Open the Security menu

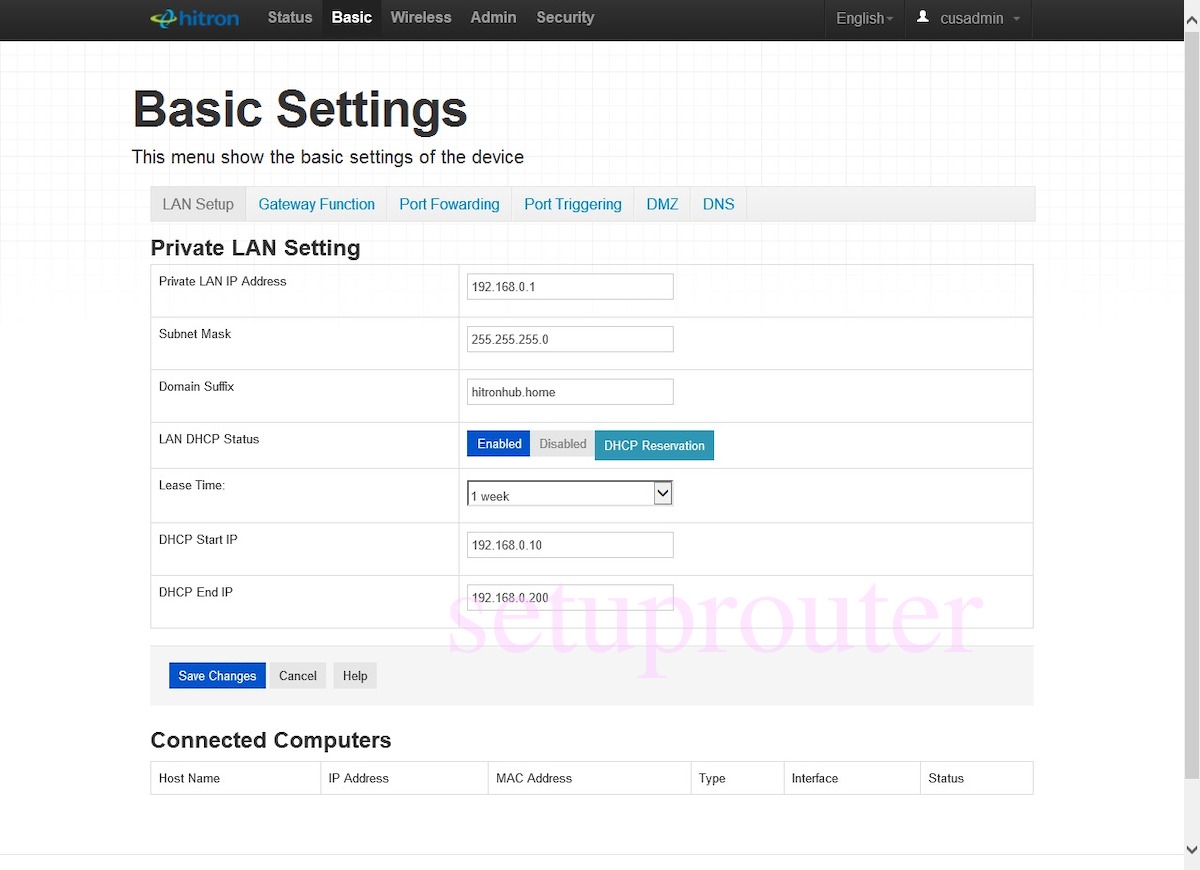point(565,17)
